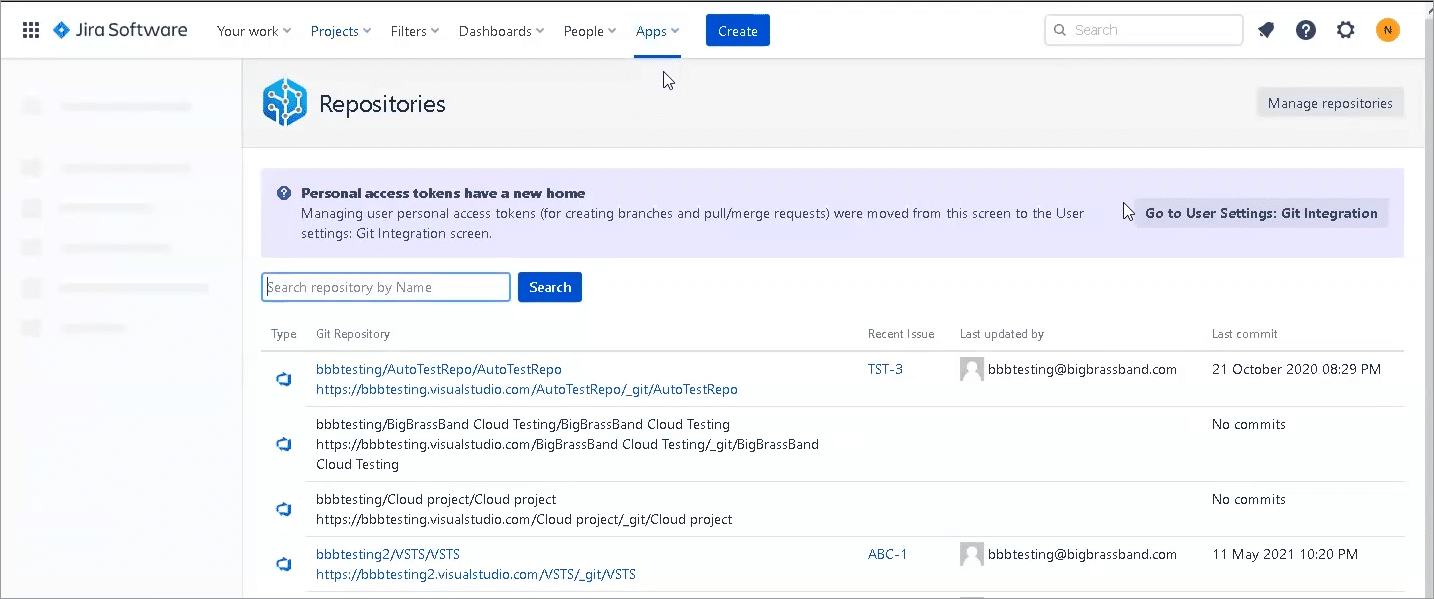Open the settings gear icon

[1346, 30]
